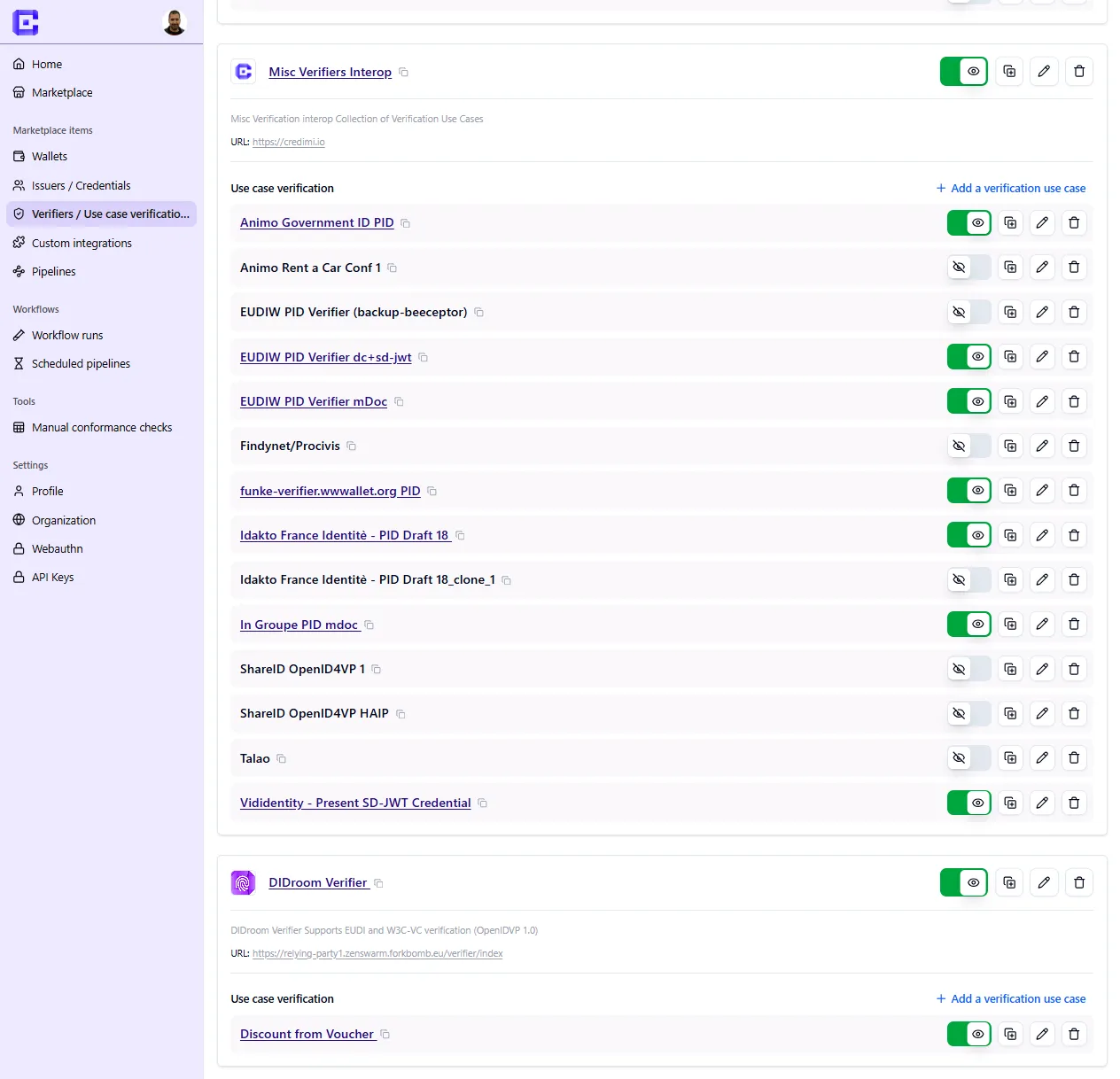Open API Keys settings

coord(52,577)
